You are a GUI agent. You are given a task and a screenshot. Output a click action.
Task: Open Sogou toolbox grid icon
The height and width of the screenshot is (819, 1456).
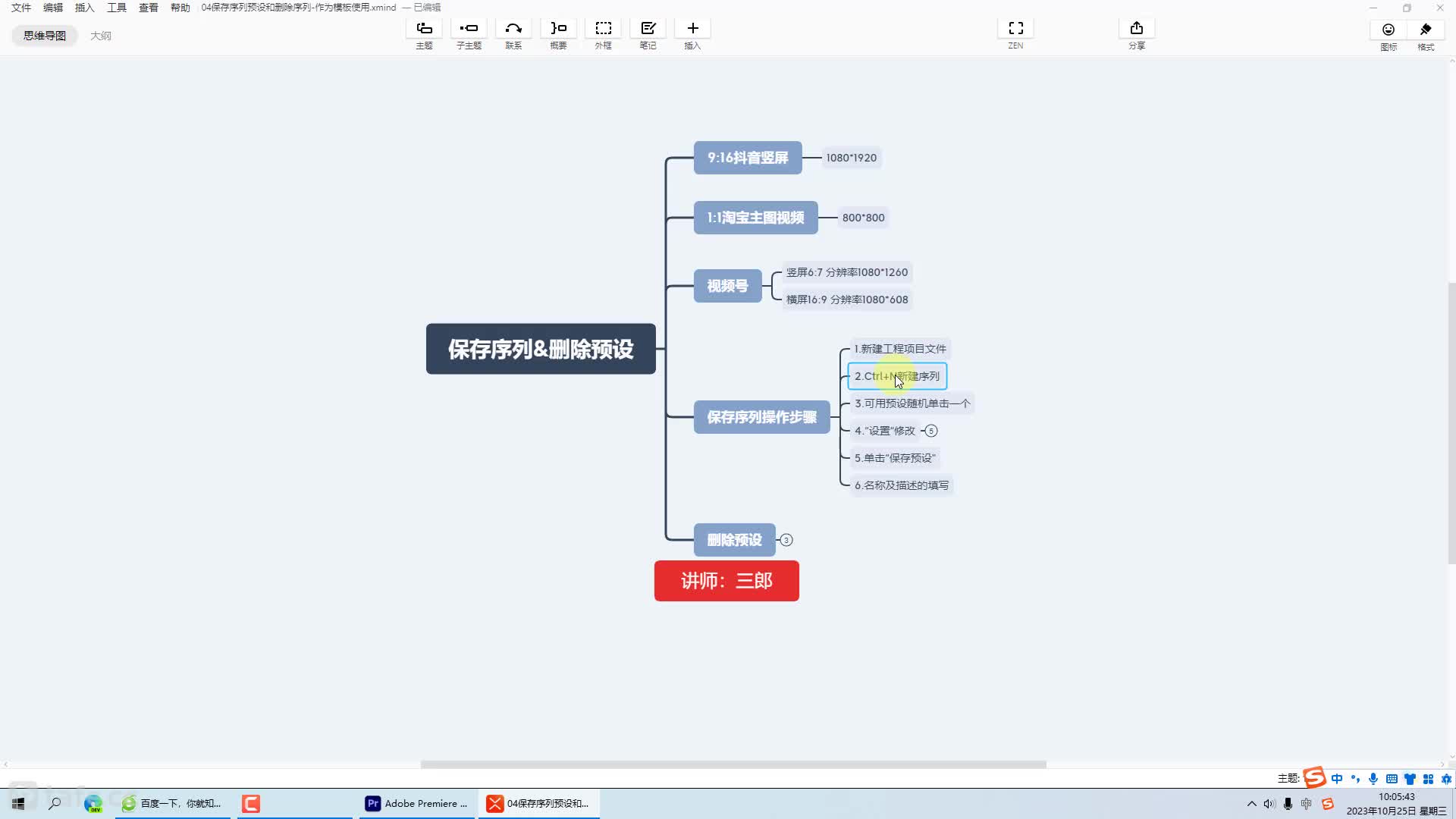(1428, 779)
